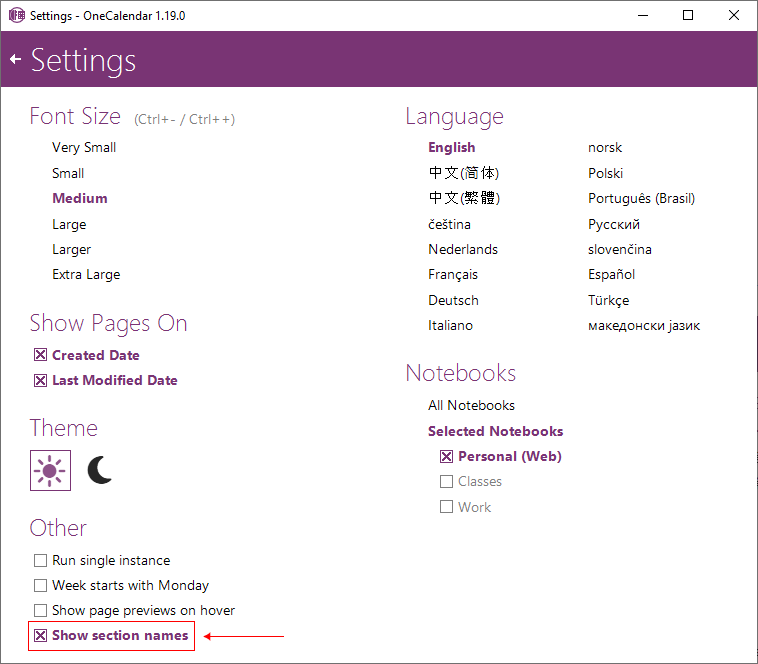Screen dimensions: 758x664
Task: Change language to Deutsch
Action: click(453, 300)
